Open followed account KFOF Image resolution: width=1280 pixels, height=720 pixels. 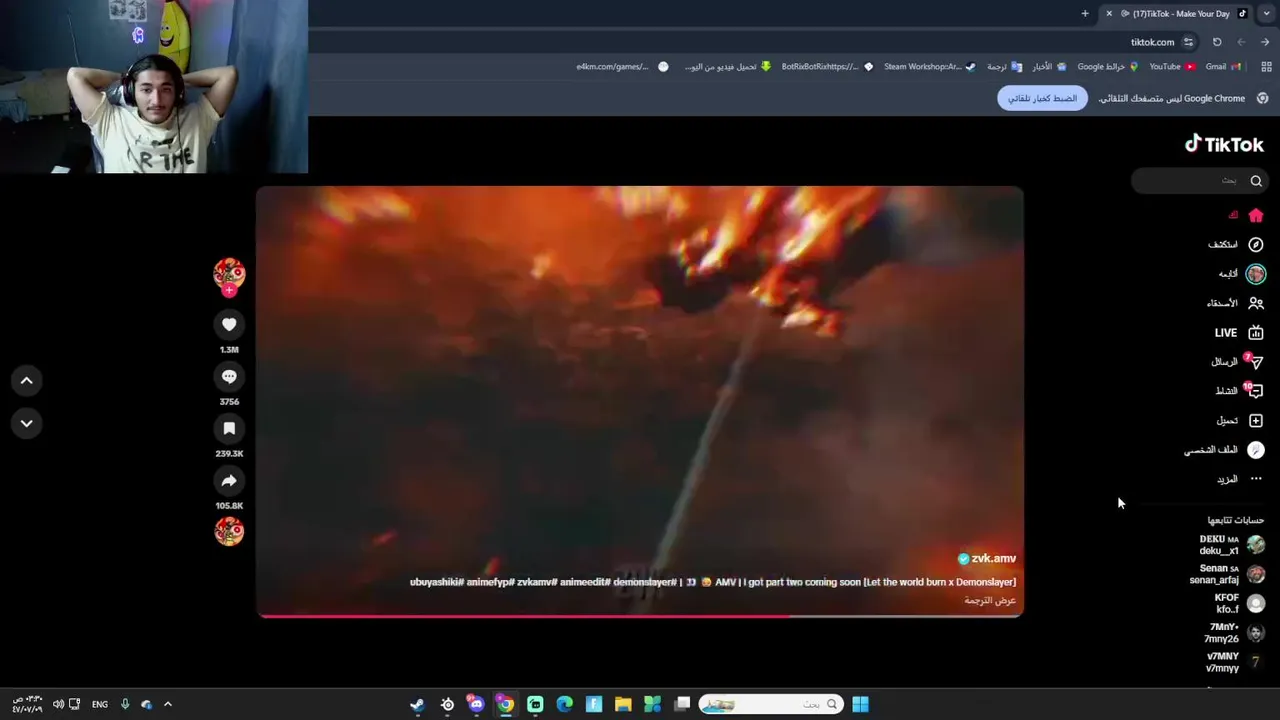pyautogui.click(x=1240, y=603)
